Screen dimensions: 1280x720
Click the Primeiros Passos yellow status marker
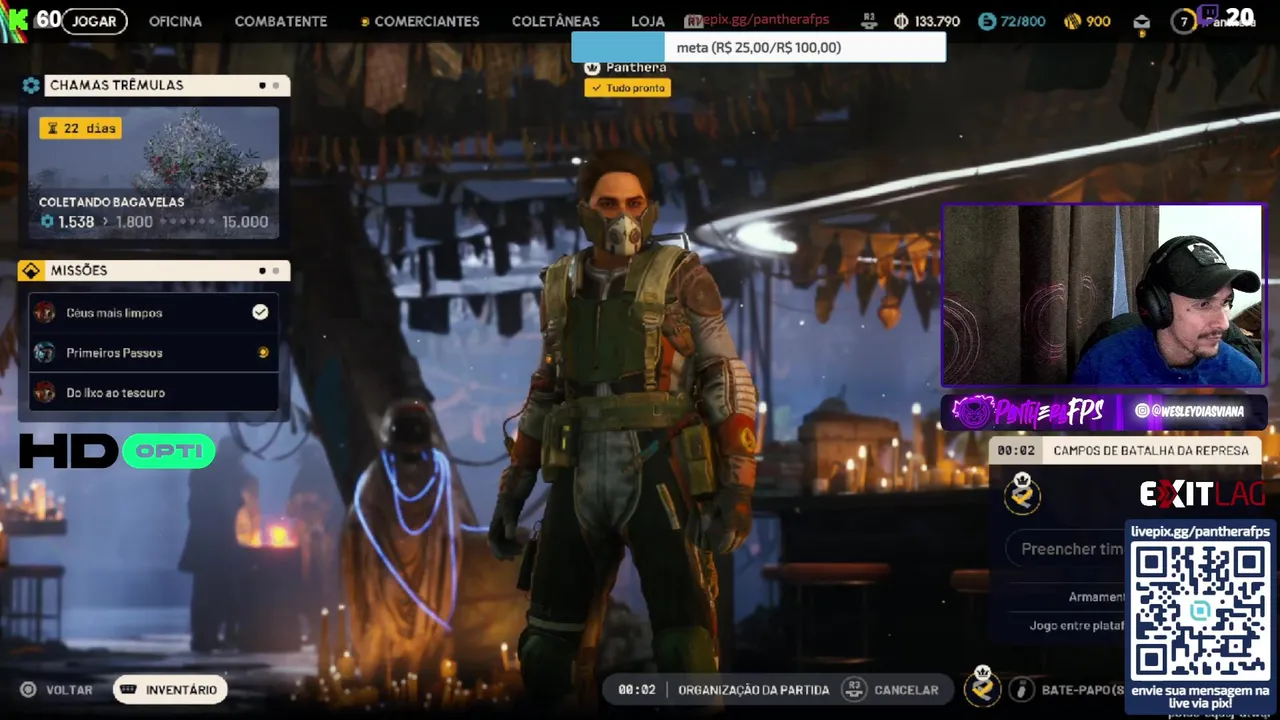pos(263,353)
